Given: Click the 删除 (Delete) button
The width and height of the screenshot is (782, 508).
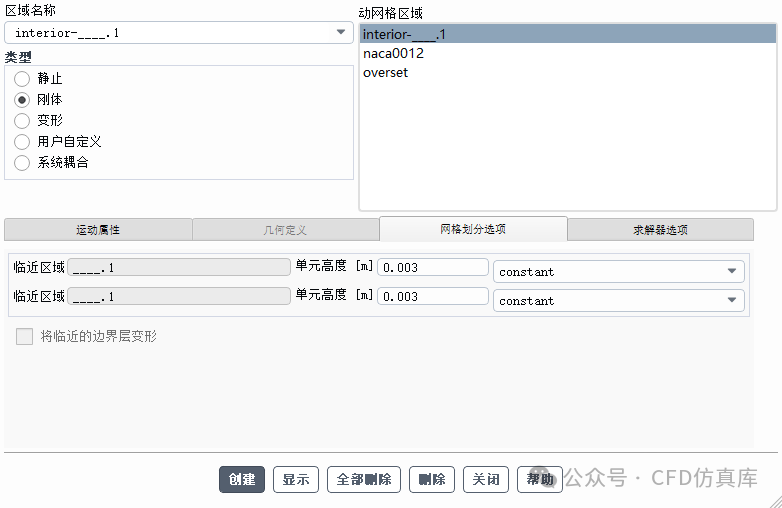Looking at the screenshot, I should tap(431, 480).
